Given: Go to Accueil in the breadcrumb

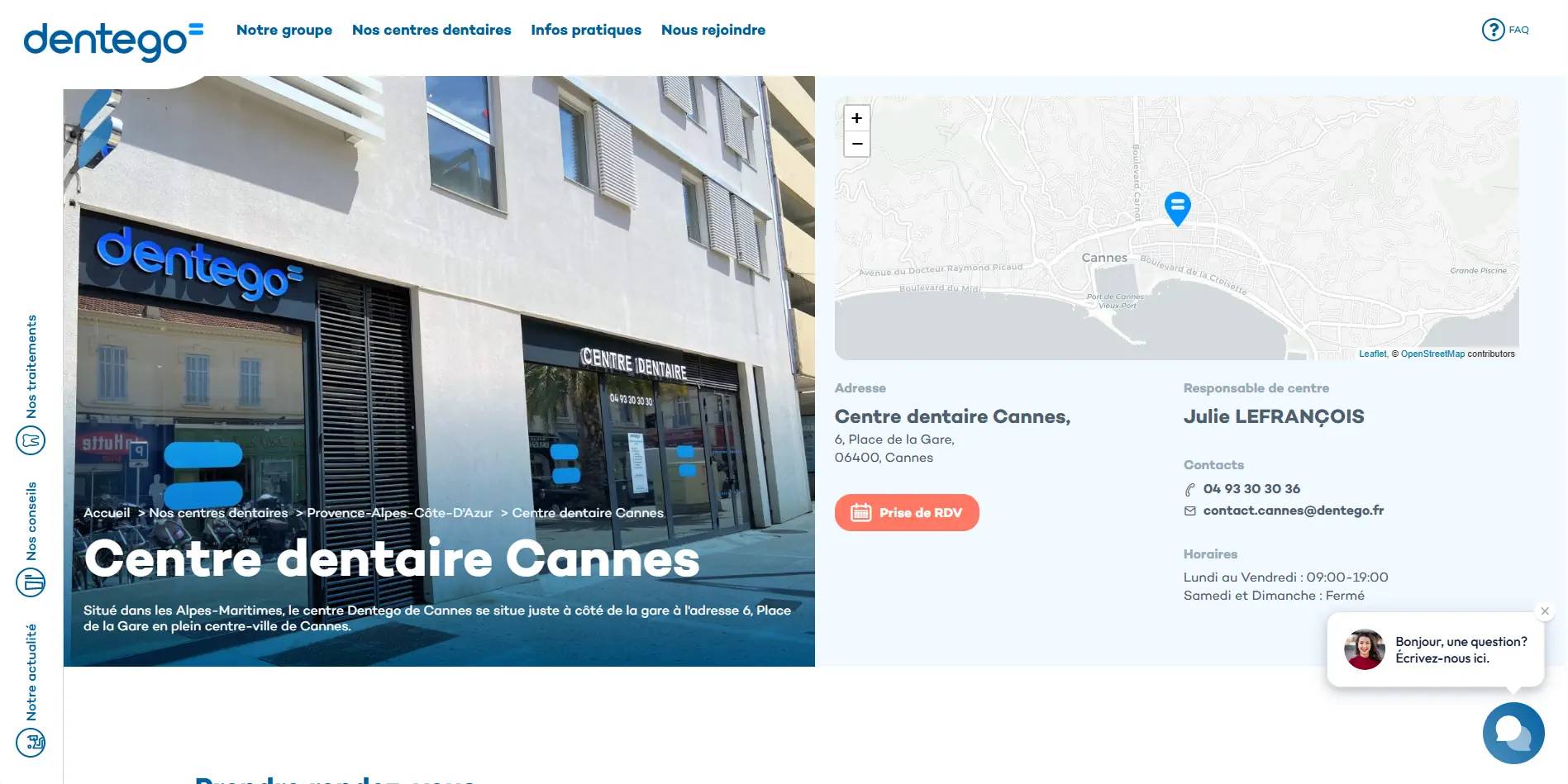Looking at the screenshot, I should tap(107, 513).
